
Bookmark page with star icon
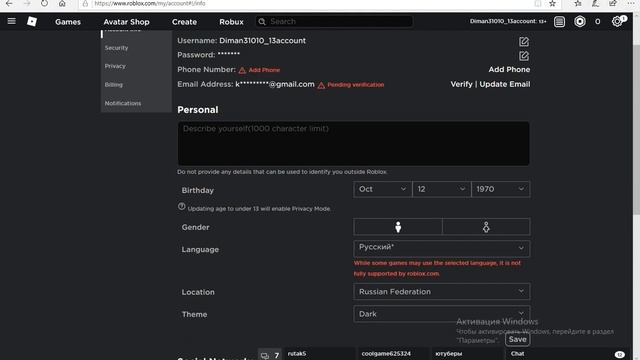click(x=552, y=4)
